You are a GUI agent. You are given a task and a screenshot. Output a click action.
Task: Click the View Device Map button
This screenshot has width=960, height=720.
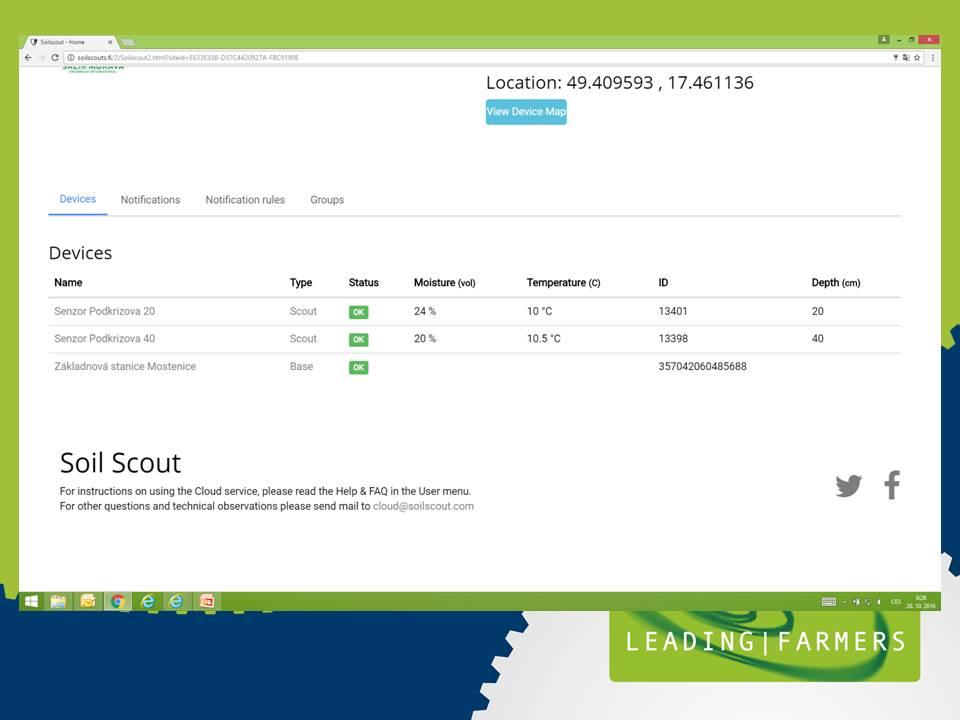point(526,111)
